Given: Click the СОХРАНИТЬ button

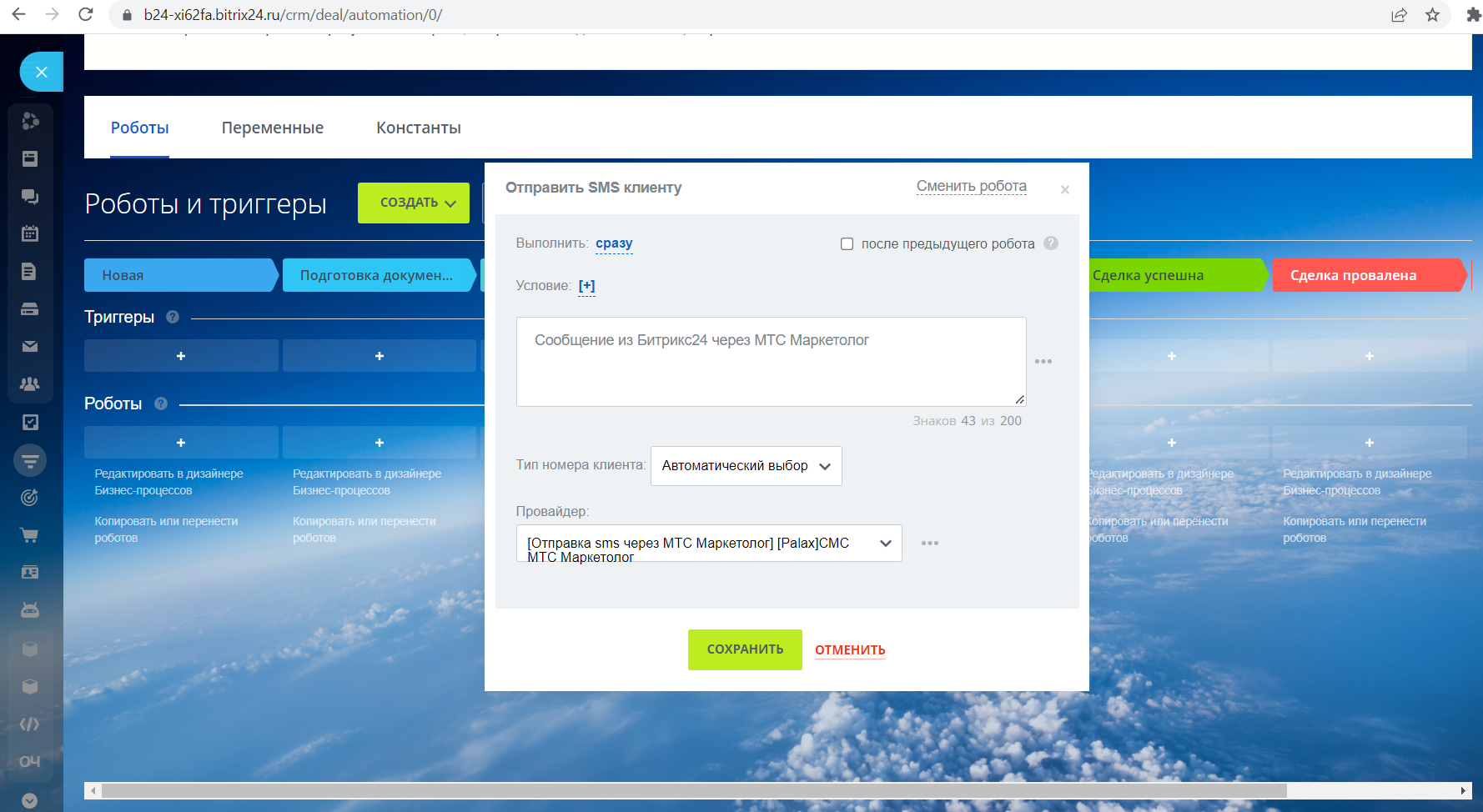Looking at the screenshot, I should [745, 649].
